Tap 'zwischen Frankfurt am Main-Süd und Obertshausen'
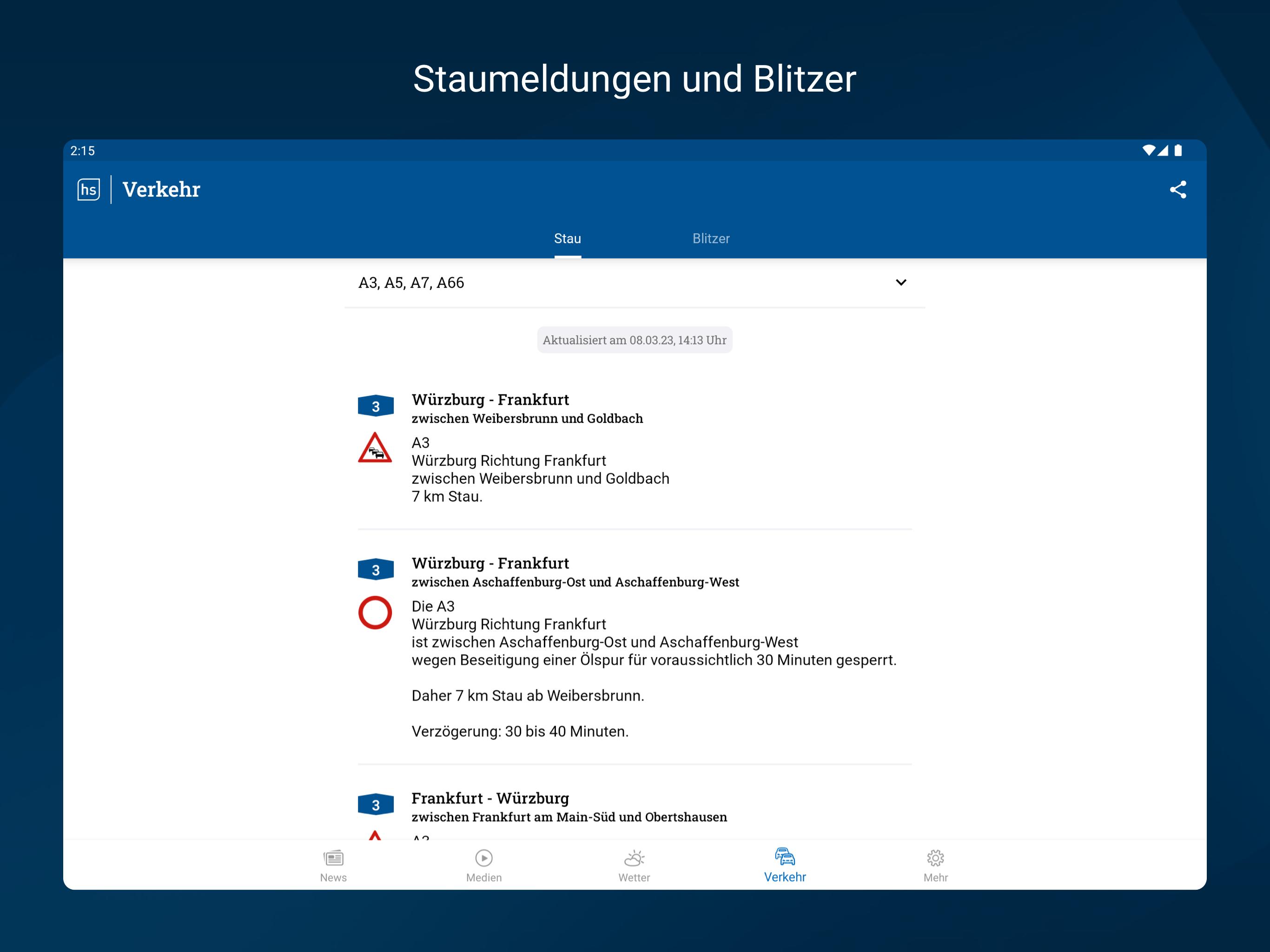The image size is (1270, 952). coord(569,817)
